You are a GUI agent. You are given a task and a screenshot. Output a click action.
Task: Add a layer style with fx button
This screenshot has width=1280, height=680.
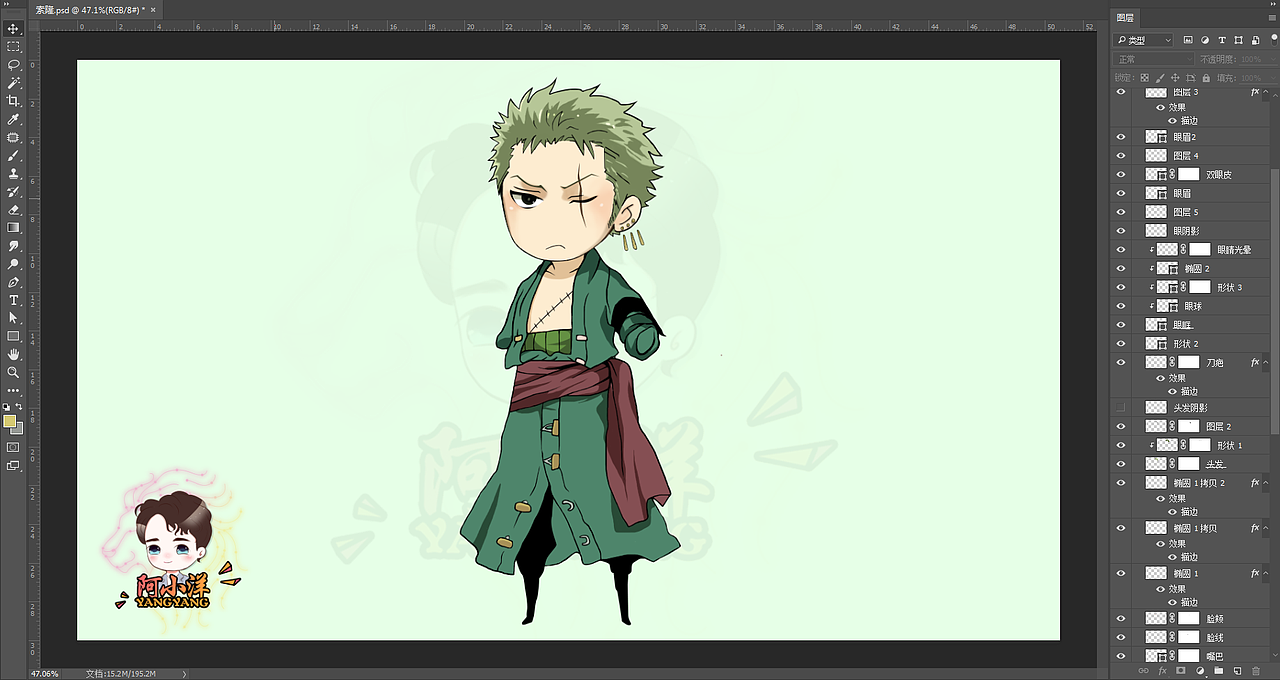coord(1162,671)
